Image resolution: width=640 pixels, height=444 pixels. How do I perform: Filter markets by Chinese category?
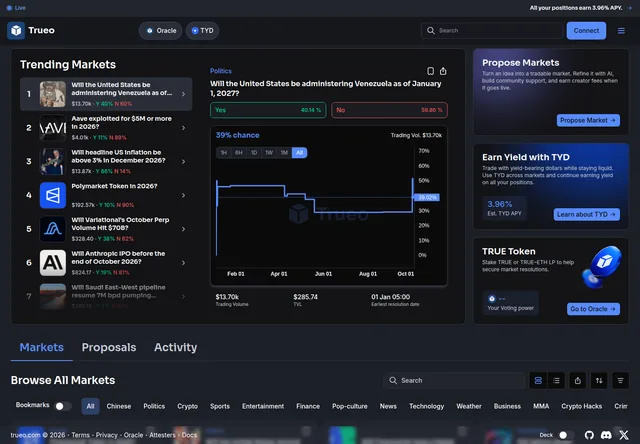point(119,406)
